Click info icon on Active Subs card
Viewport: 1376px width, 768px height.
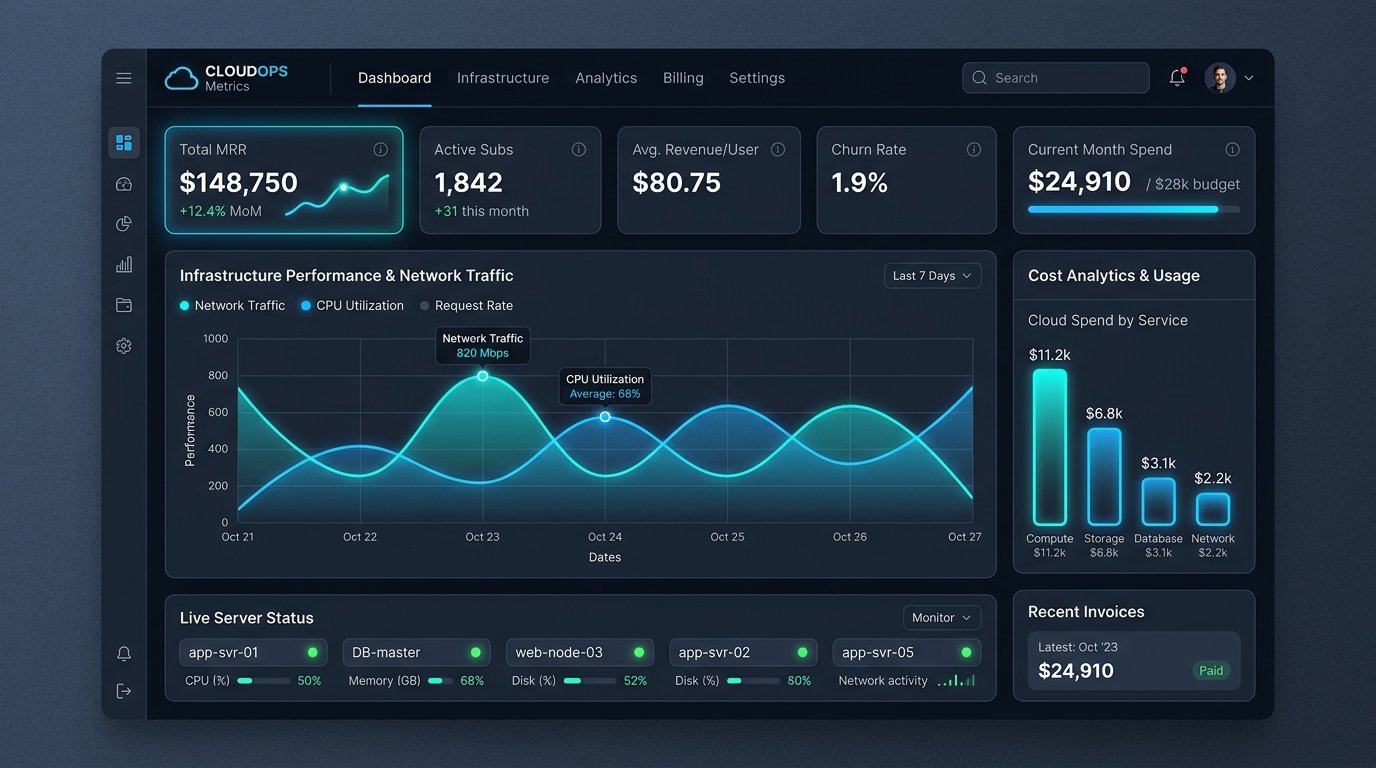coord(579,149)
